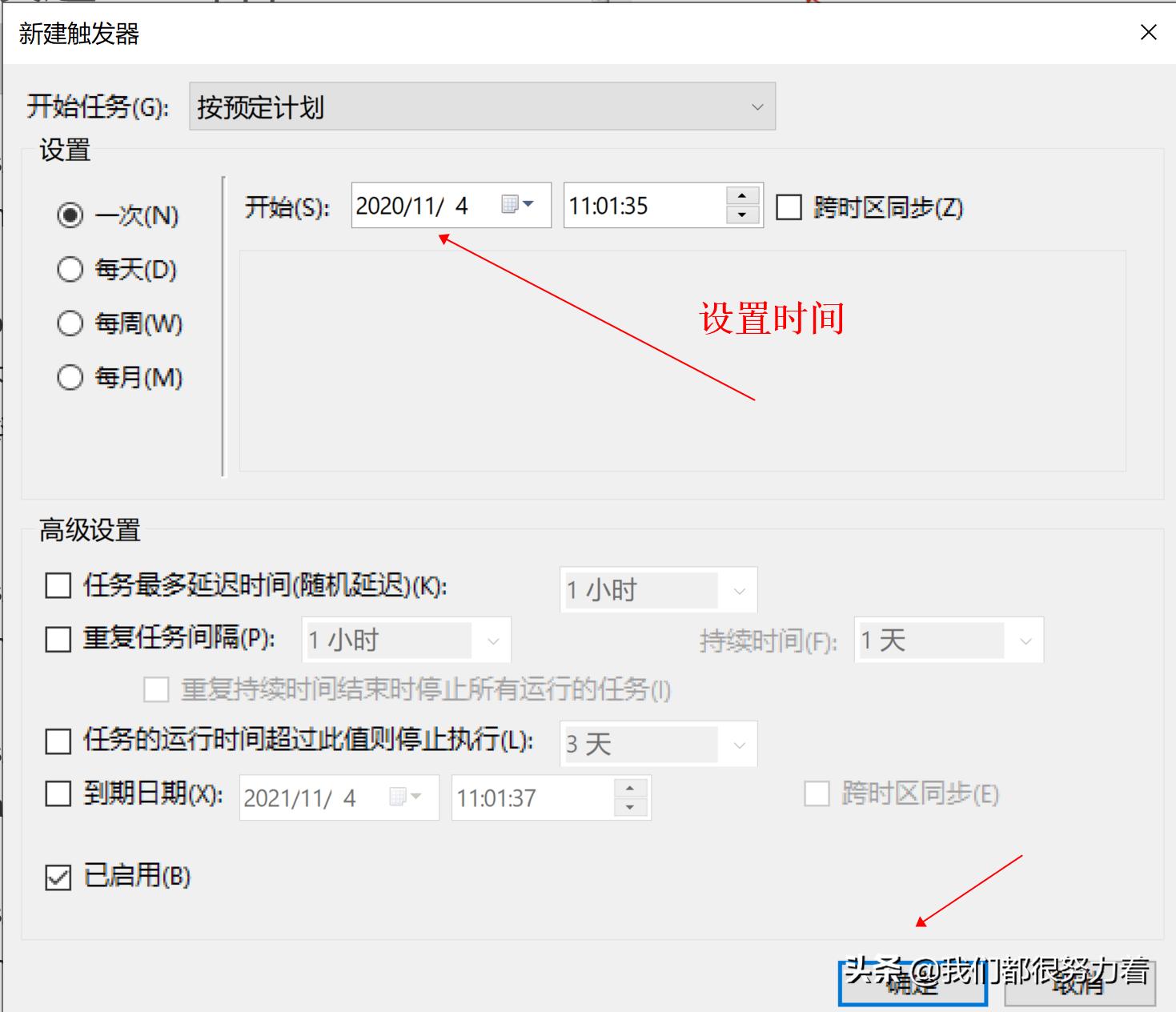Enable the 任务最多延迟时间(随机延迟) checkbox
The image size is (1176, 1012).
(57, 585)
